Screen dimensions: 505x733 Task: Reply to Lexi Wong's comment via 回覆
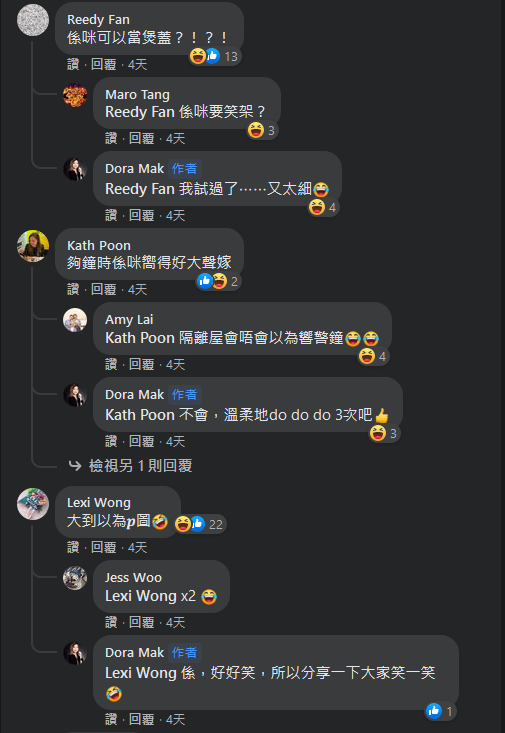click(x=103, y=547)
